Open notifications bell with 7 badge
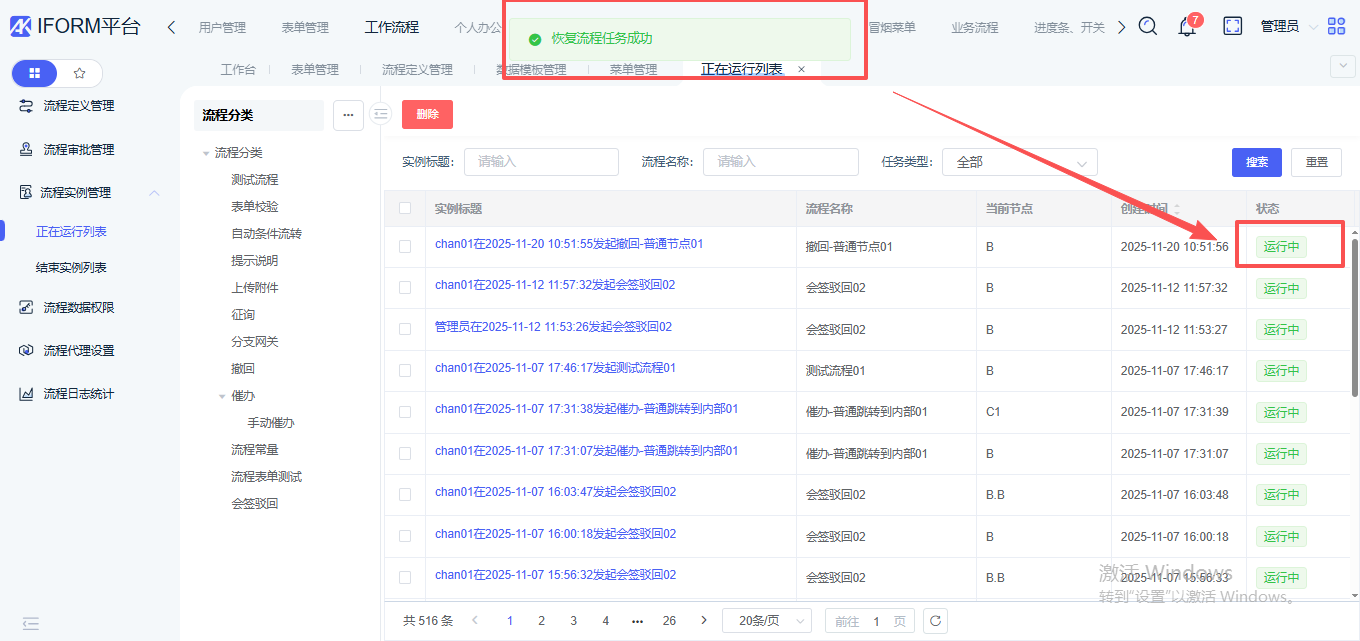Viewport: 1360px width, 641px height. pyautogui.click(x=1187, y=27)
